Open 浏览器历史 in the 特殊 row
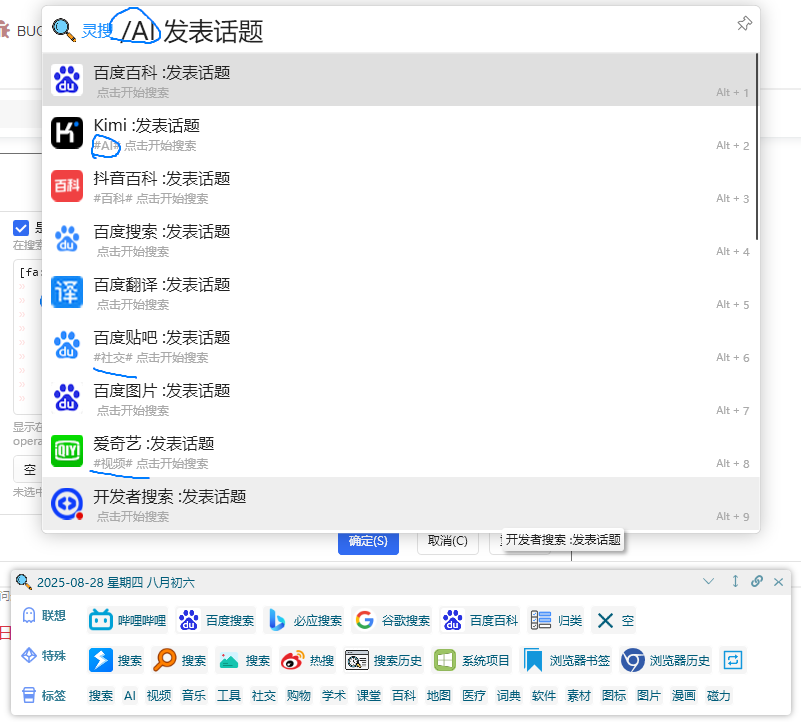The height and width of the screenshot is (722, 801). [x=666, y=660]
